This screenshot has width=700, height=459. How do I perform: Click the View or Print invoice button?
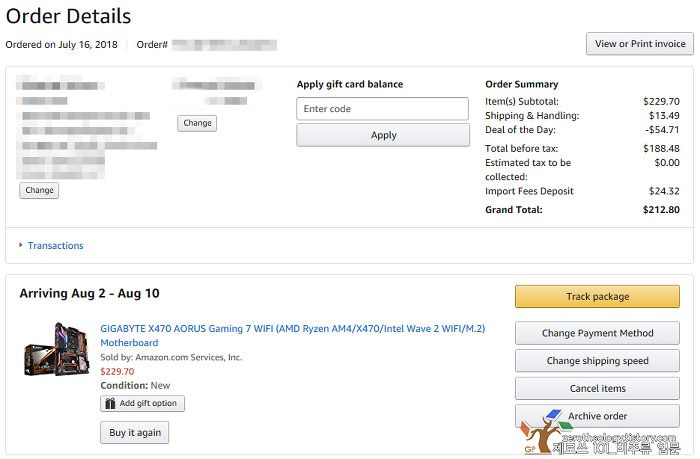click(x=640, y=44)
